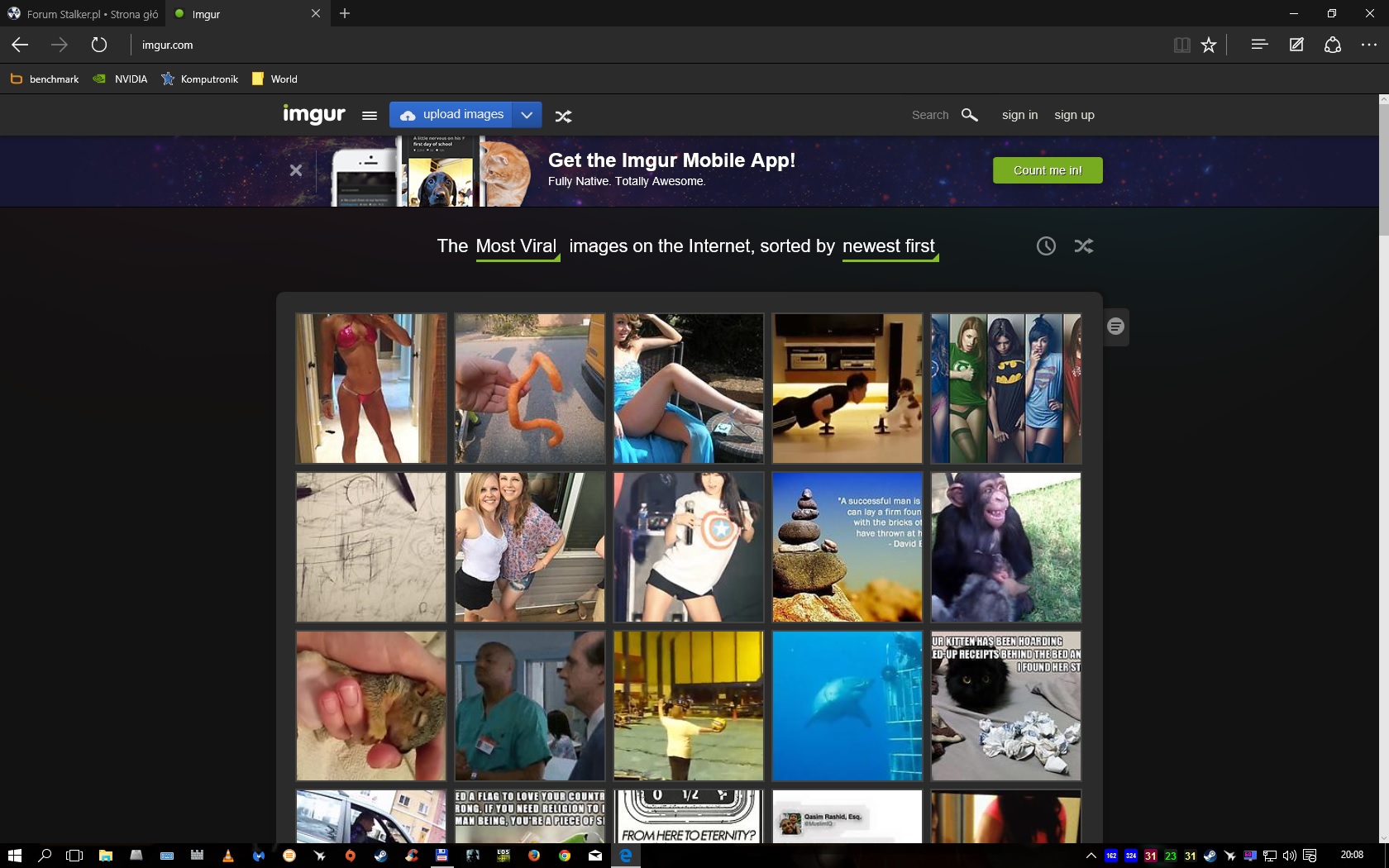Screen dimensions: 1389x868
Task: Click the Count me in! button
Action: click(x=1048, y=170)
